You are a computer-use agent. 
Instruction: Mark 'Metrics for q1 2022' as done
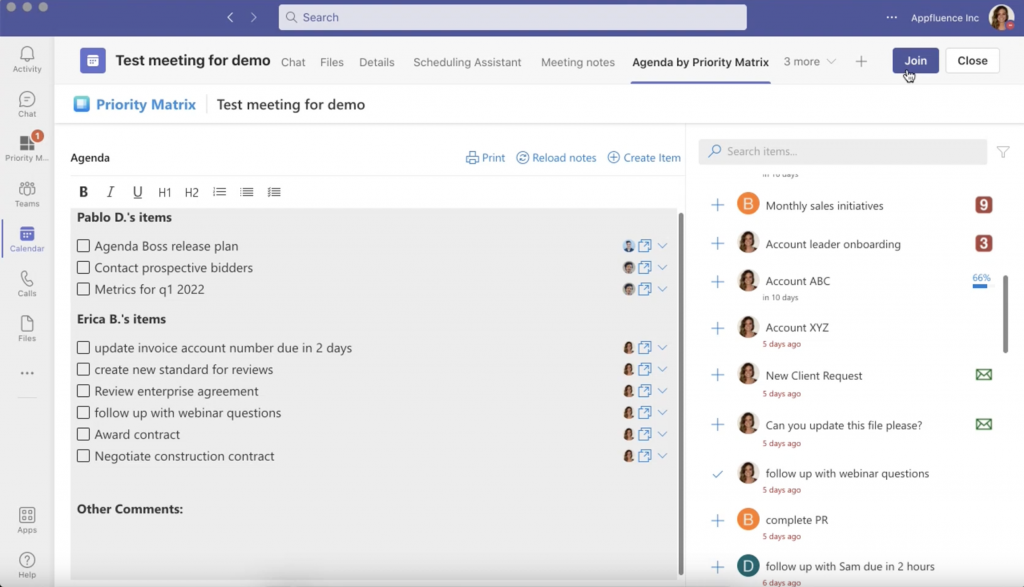84,289
